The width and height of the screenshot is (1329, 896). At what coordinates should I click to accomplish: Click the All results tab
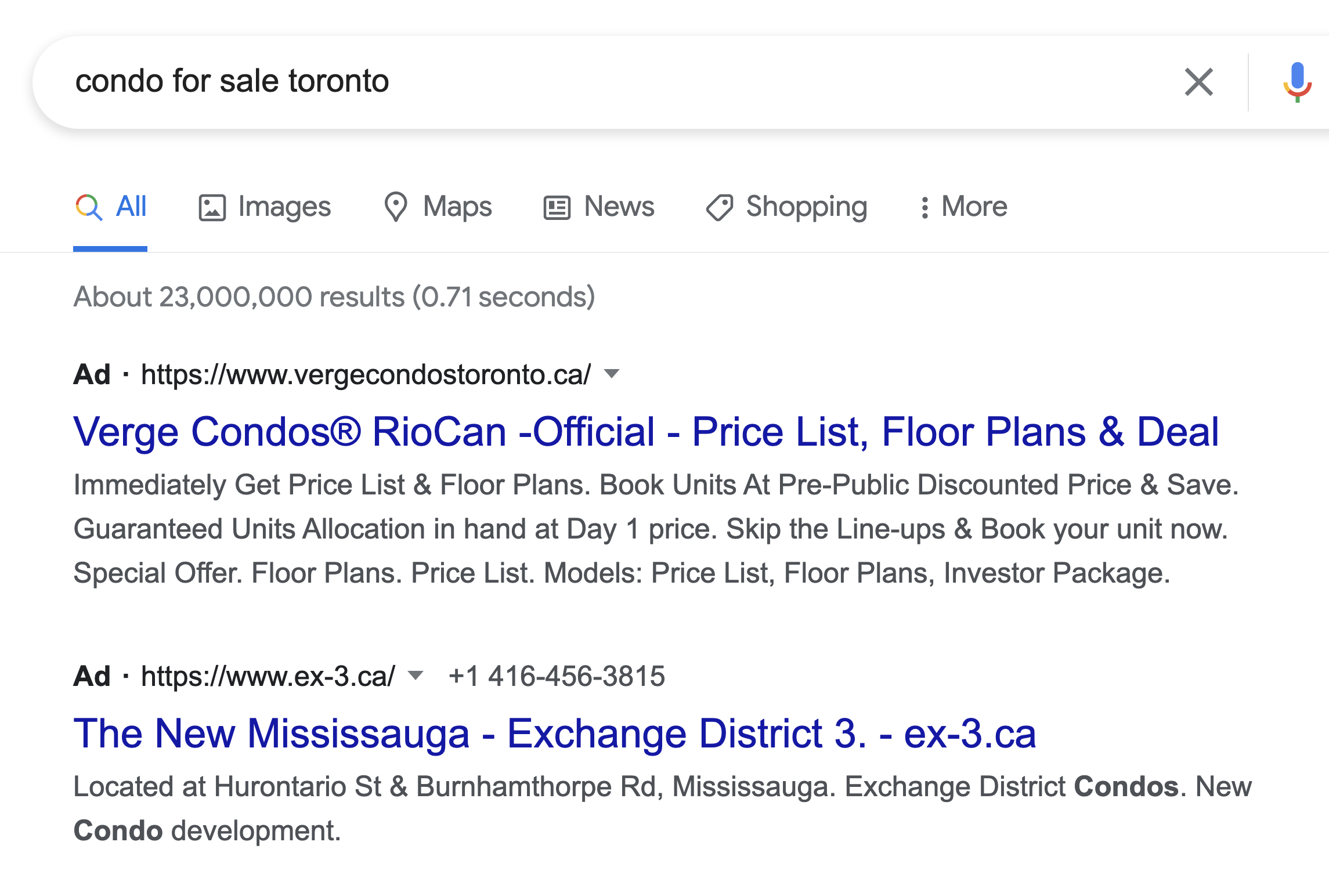tap(131, 207)
